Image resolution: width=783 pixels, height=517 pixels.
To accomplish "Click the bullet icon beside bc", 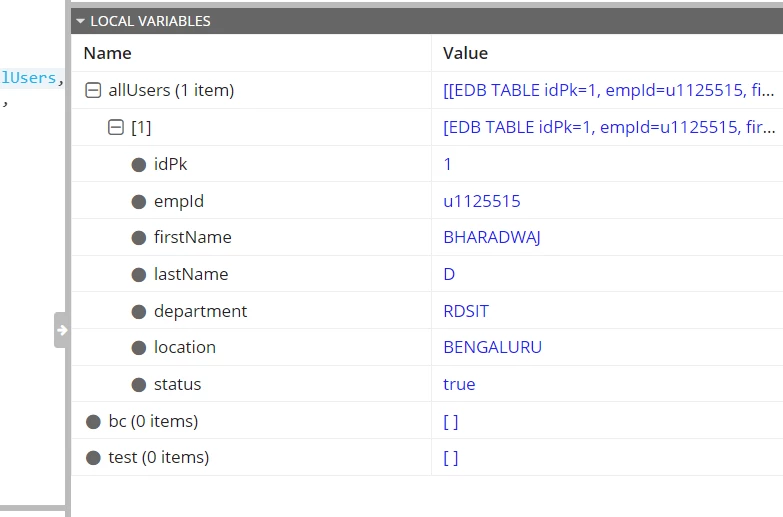I will 93,422.
